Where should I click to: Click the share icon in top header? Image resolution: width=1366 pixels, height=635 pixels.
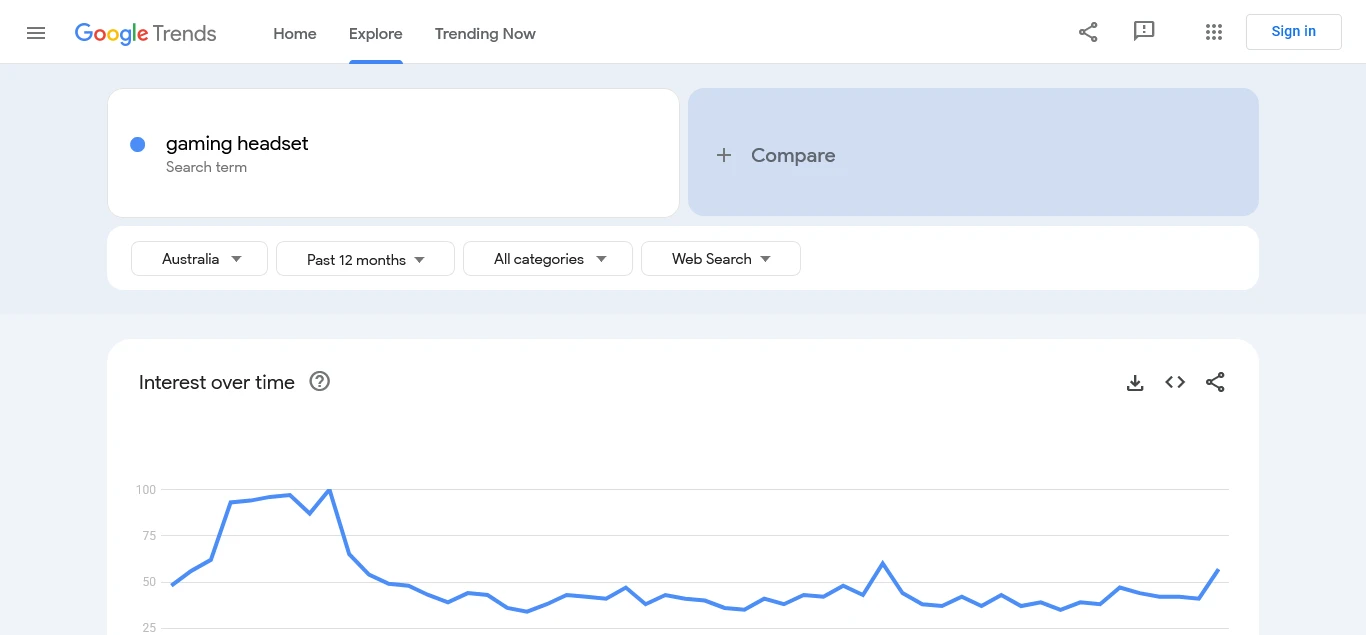tap(1088, 32)
